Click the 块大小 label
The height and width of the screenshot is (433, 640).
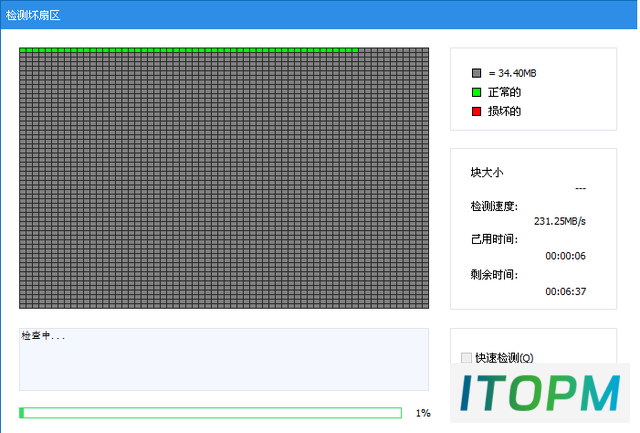[487, 173]
